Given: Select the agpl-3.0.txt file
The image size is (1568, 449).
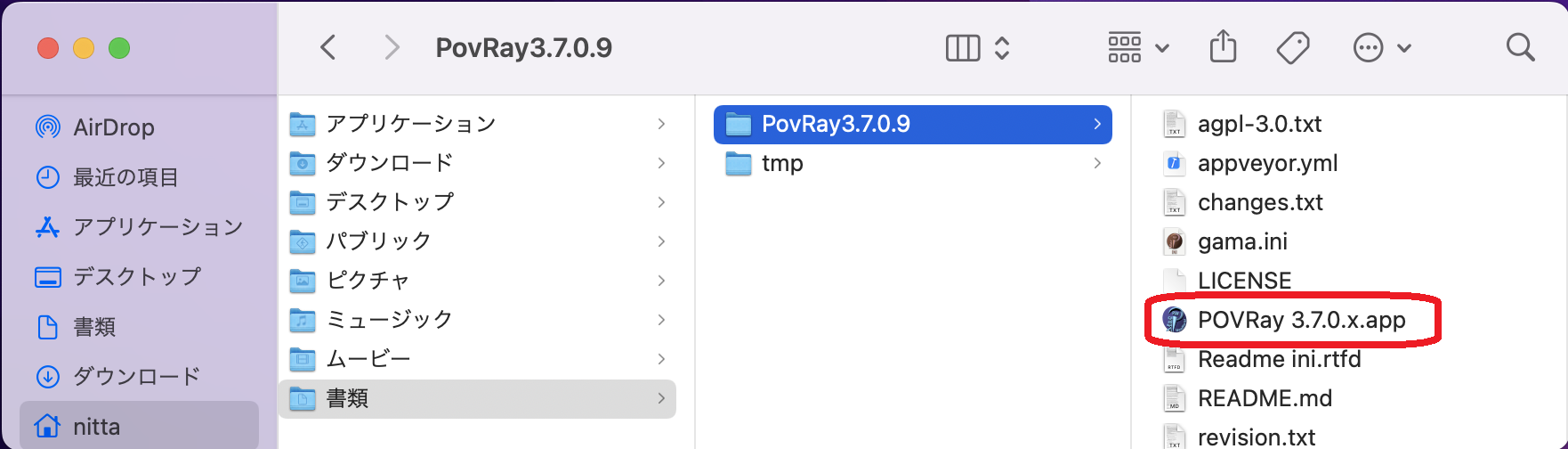Looking at the screenshot, I should [1258, 124].
